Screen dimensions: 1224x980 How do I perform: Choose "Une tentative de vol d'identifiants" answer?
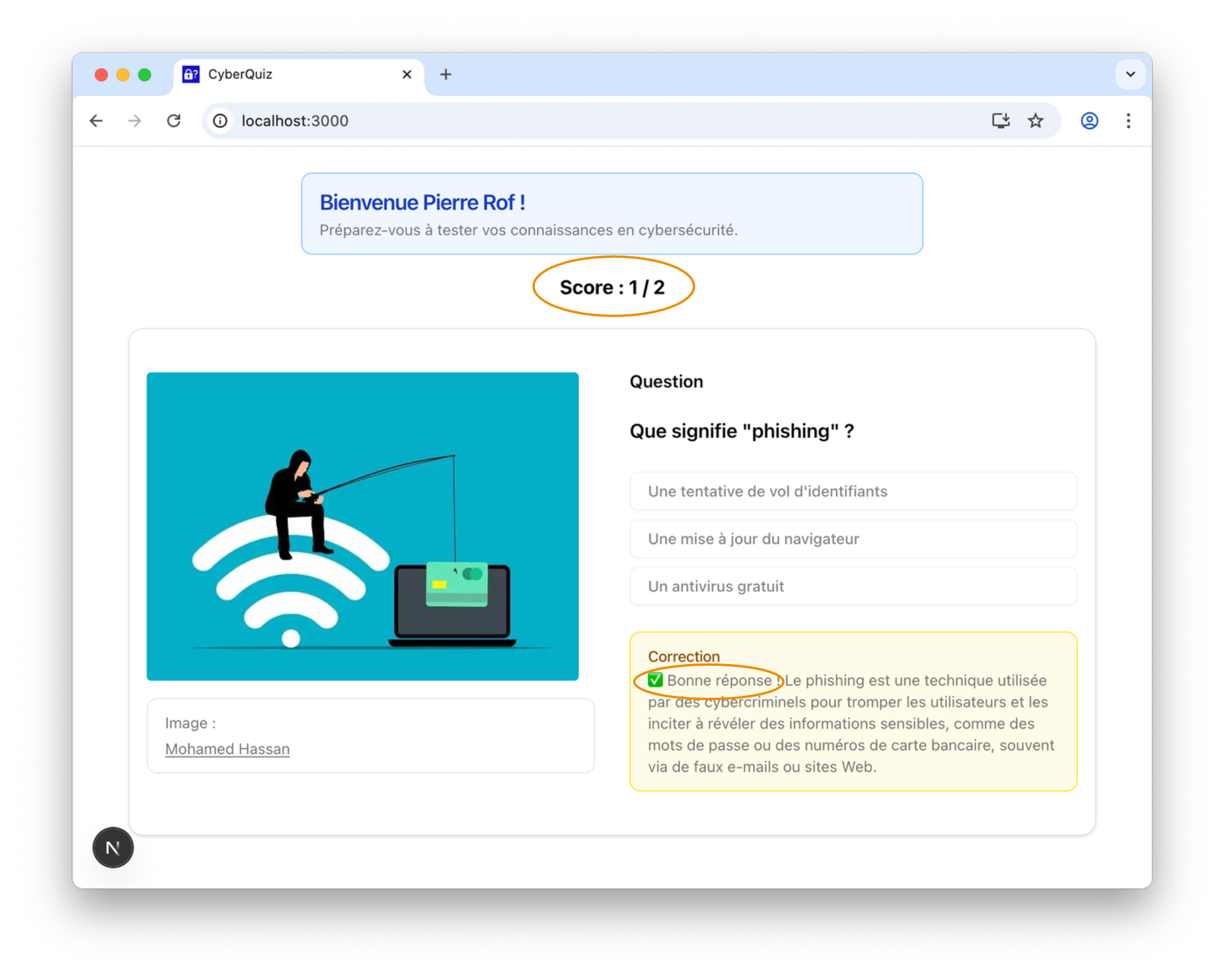coord(853,491)
